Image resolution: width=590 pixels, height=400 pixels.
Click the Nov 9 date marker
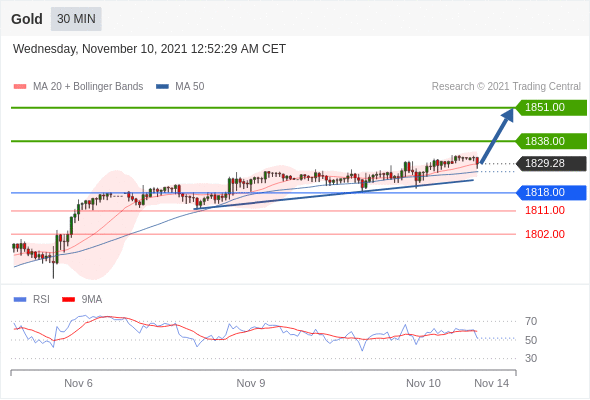[251, 383]
